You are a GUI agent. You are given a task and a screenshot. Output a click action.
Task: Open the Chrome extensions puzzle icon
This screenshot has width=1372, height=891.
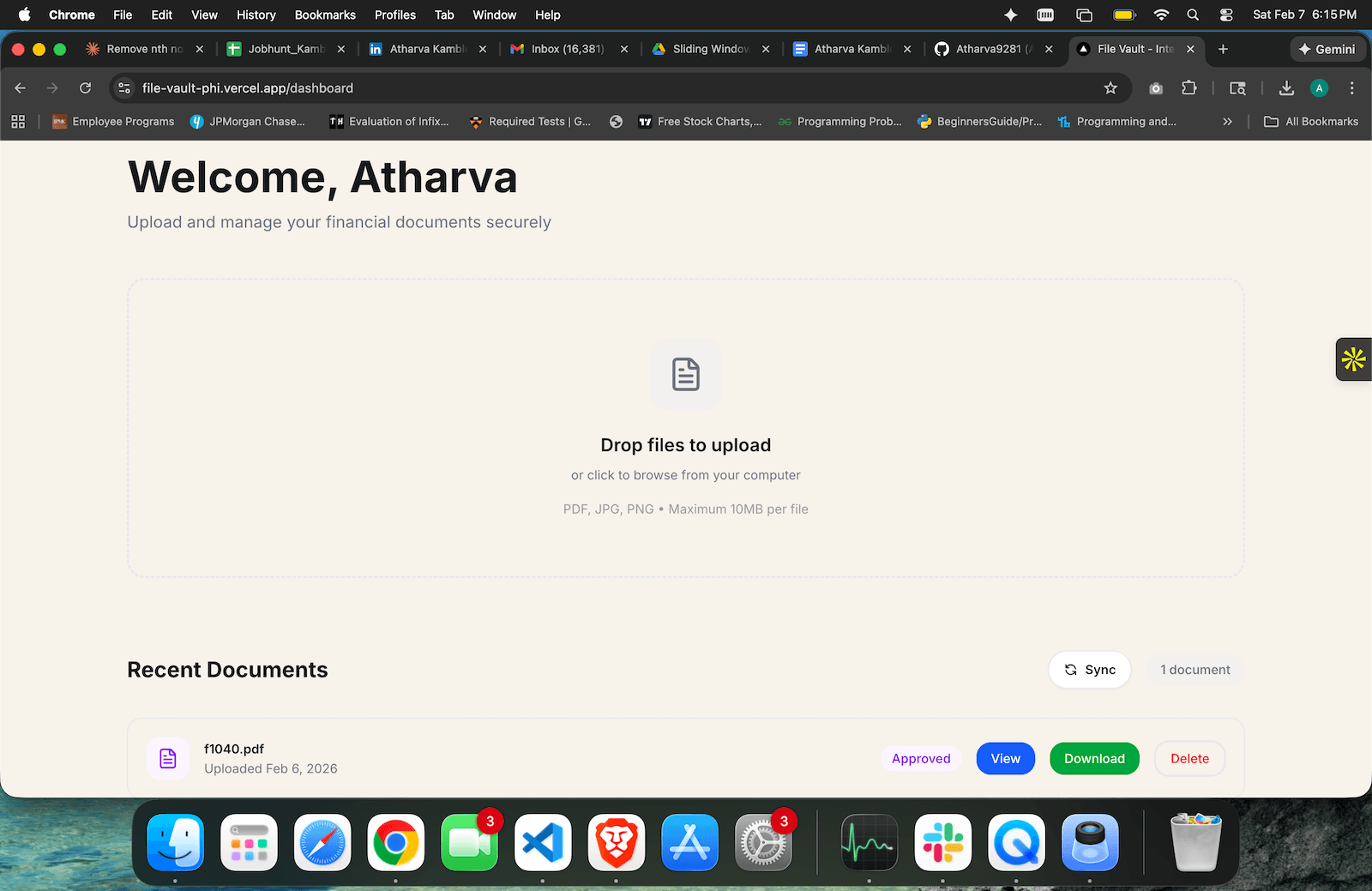point(1188,88)
